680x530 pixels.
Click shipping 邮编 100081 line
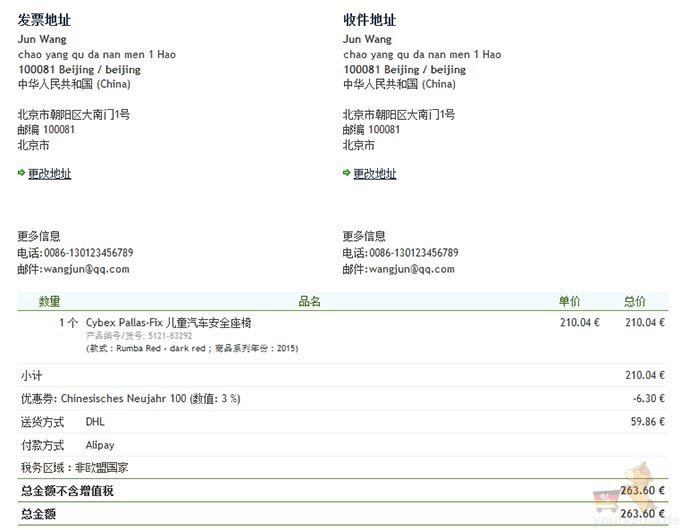tap(372, 130)
